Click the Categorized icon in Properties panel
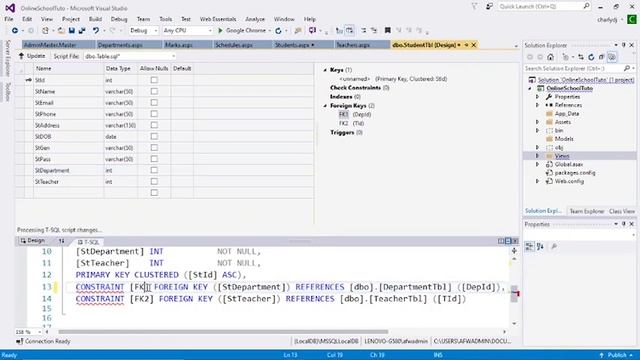 click(x=529, y=246)
